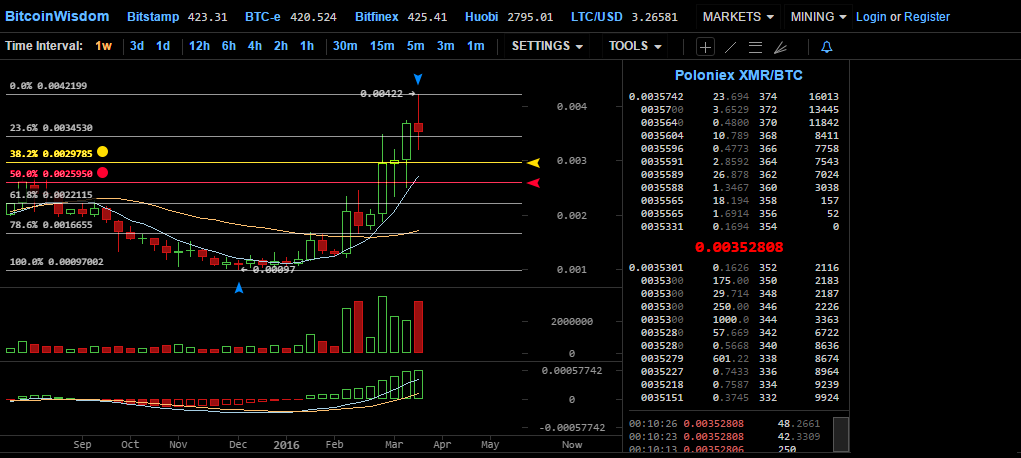Expand the MINING menu
The image size is (1021, 458).
(819, 17)
